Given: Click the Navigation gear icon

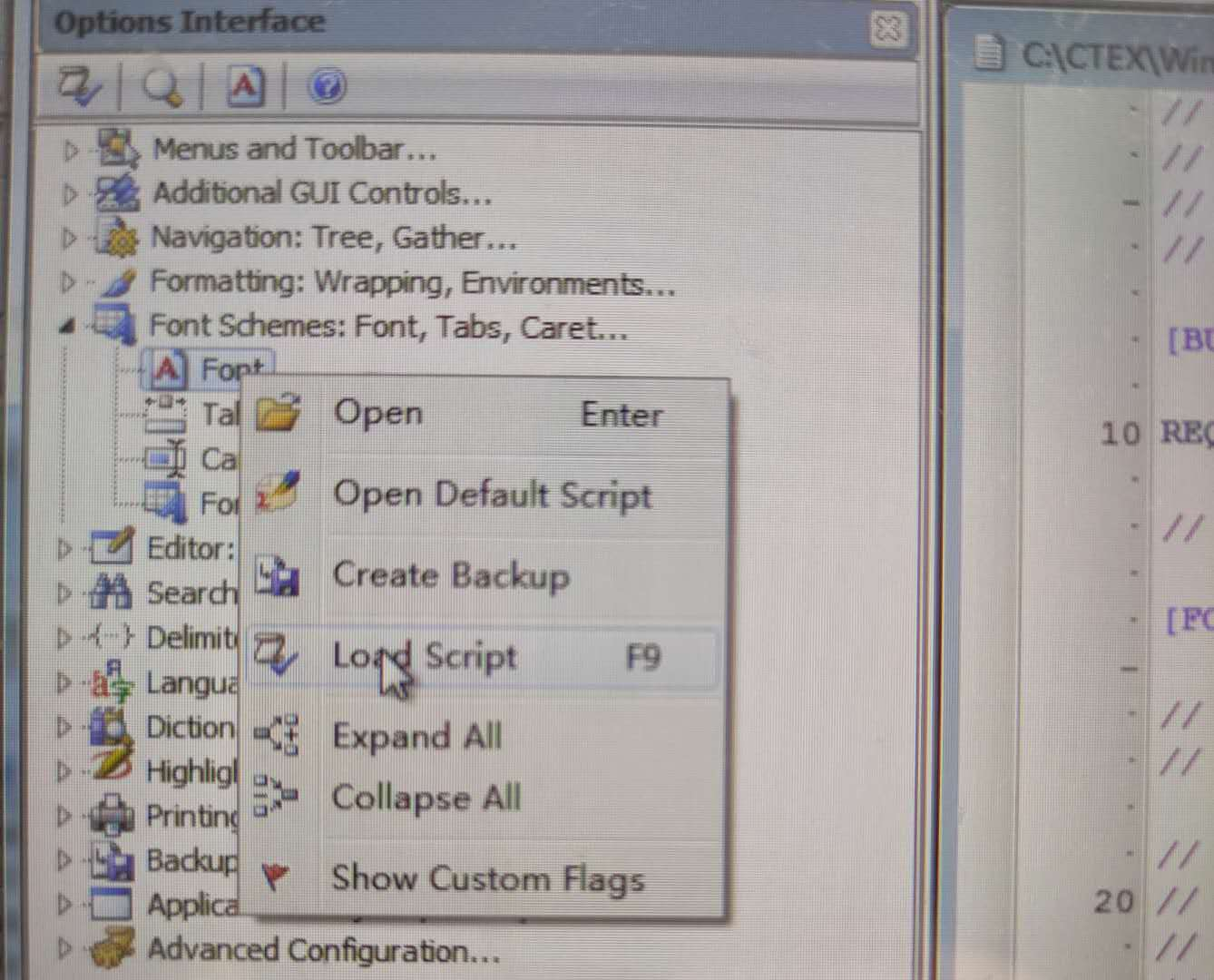Looking at the screenshot, I should (x=117, y=238).
